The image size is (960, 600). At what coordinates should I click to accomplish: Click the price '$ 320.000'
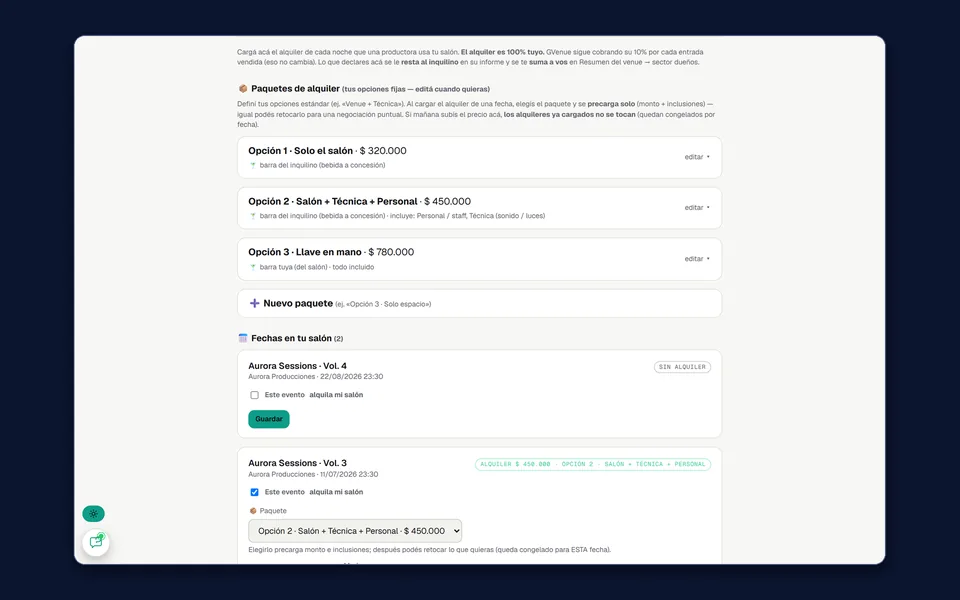[x=383, y=151]
